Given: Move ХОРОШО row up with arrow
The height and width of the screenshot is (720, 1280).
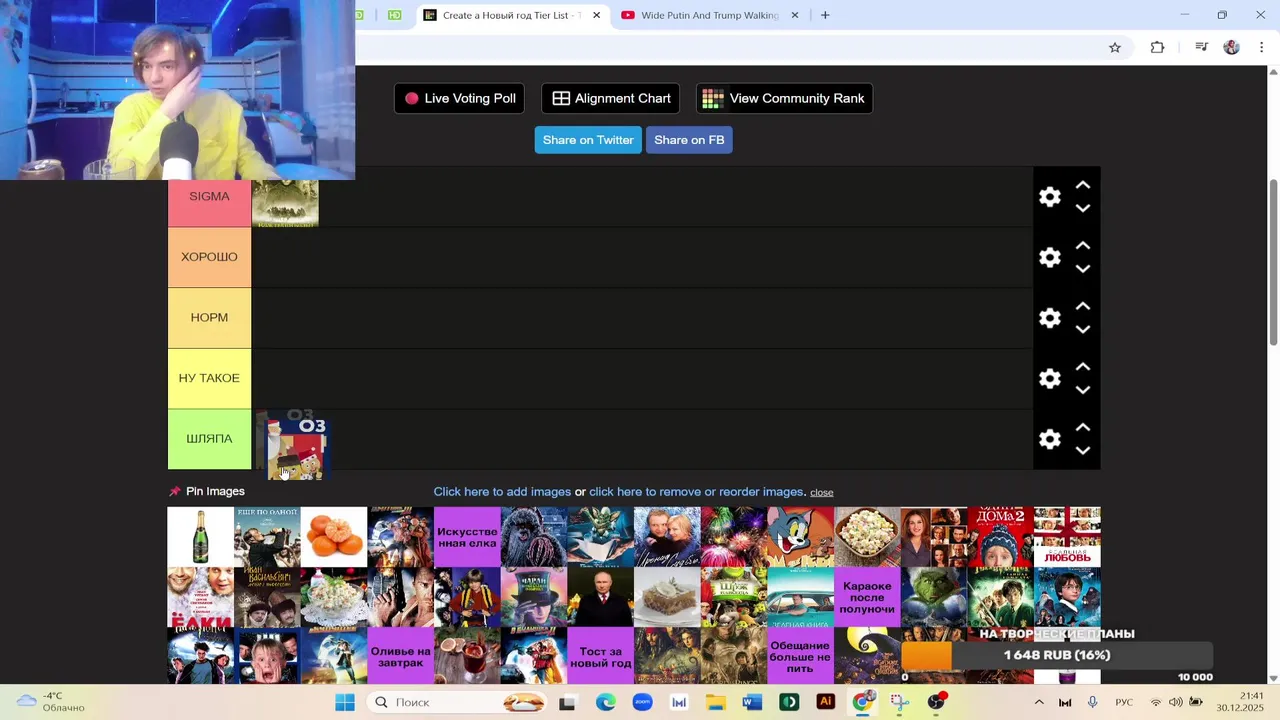Looking at the screenshot, I should pyautogui.click(x=1082, y=246).
